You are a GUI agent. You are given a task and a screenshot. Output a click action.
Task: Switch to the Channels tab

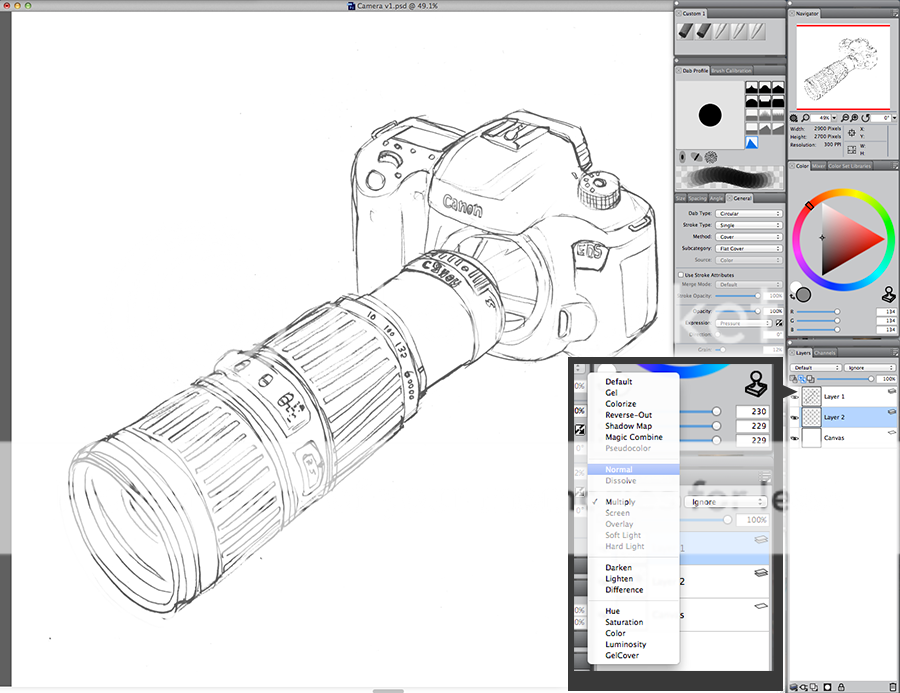click(825, 353)
